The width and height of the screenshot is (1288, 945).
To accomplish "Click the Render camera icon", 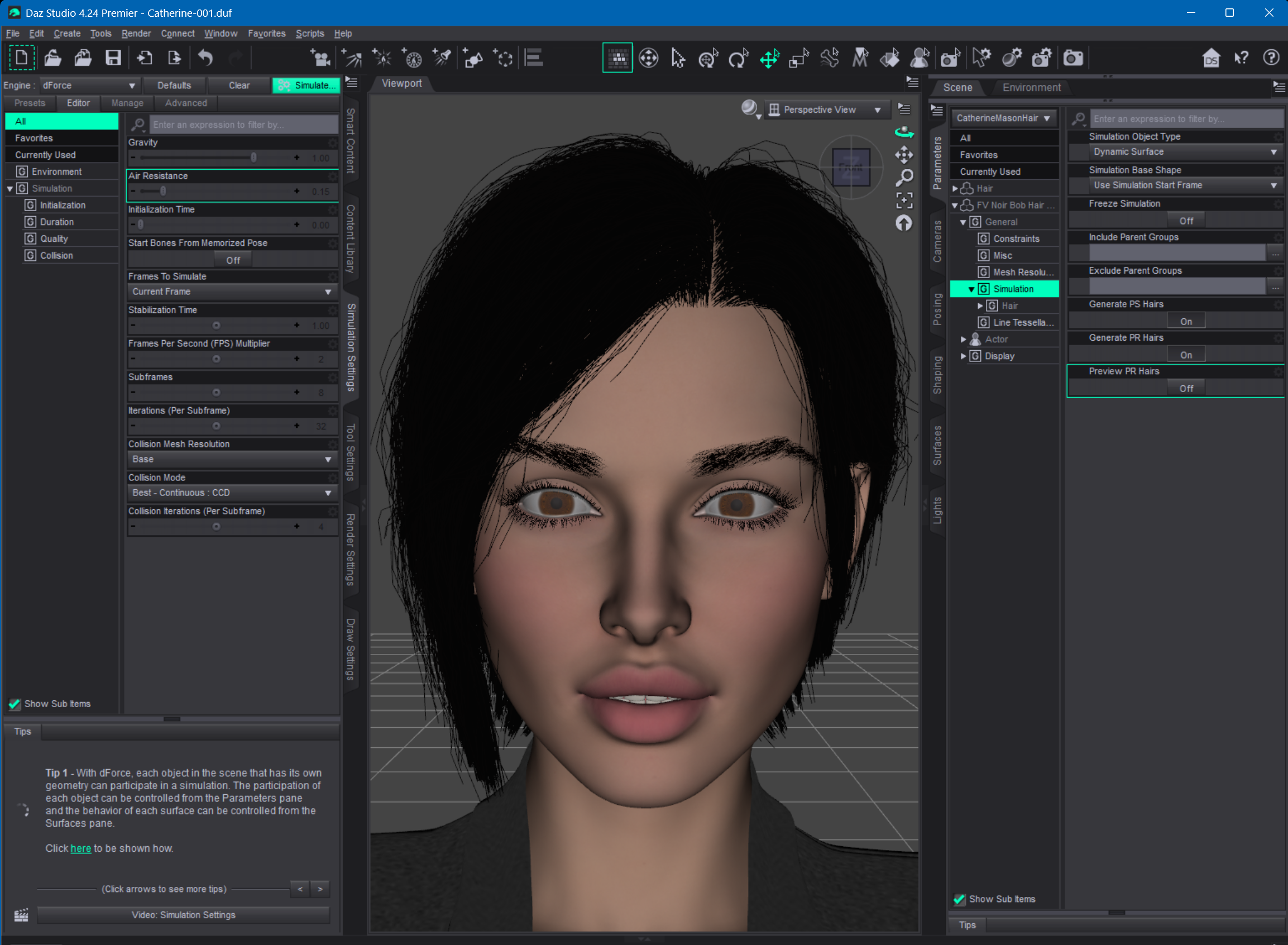I will pyautogui.click(x=1072, y=58).
